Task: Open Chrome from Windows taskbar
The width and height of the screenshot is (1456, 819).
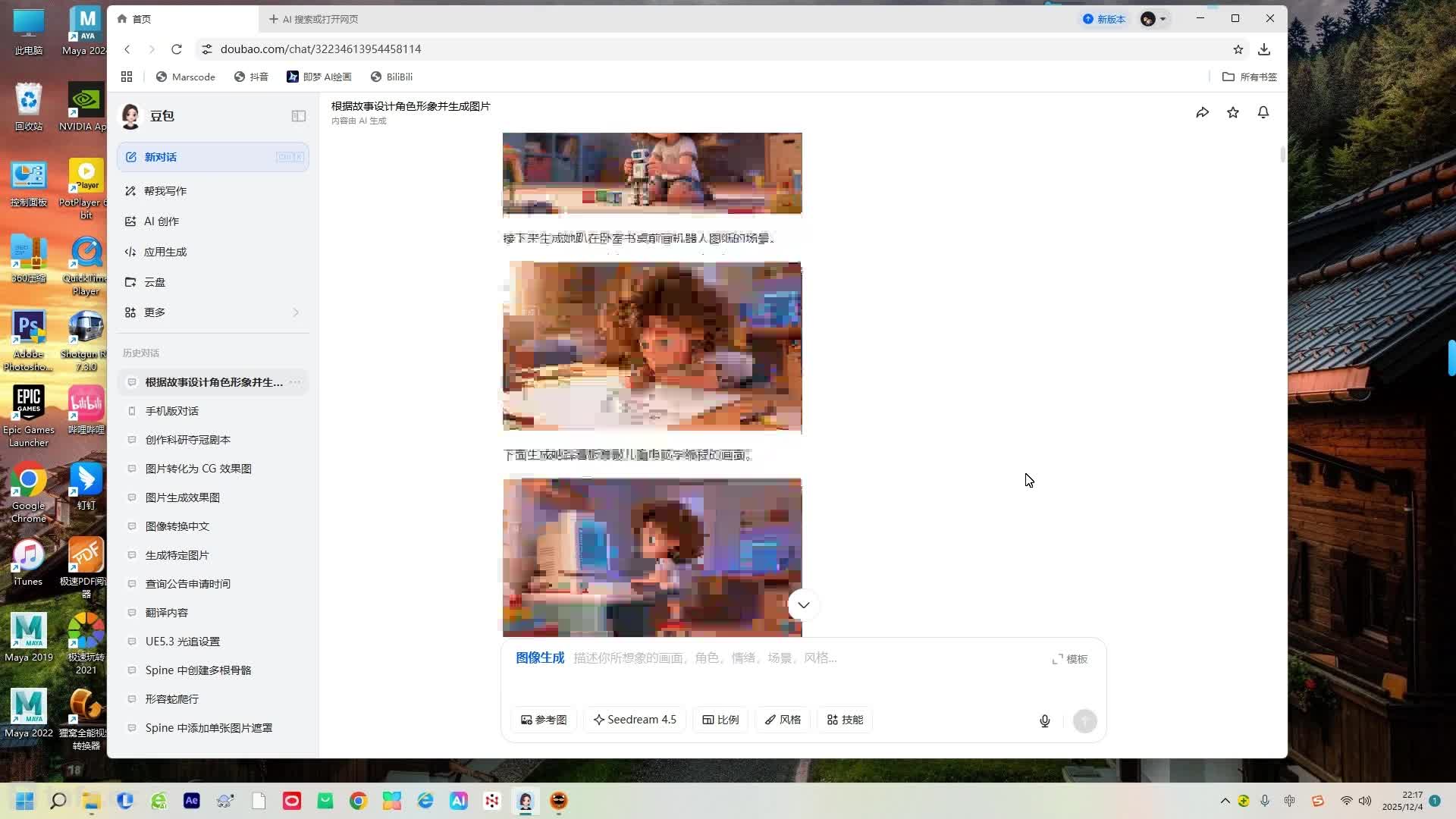Action: tap(358, 801)
